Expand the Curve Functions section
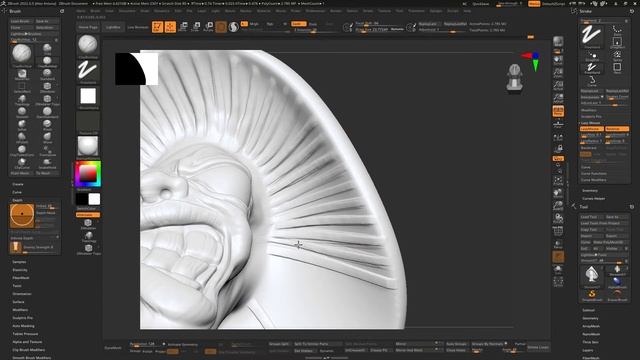Viewport: 640px width, 360px height. point(593,173)
